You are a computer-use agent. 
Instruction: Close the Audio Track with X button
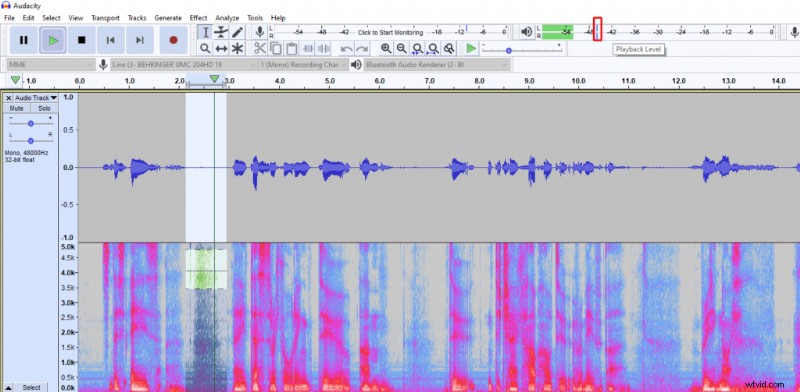[x=8, y=97]
